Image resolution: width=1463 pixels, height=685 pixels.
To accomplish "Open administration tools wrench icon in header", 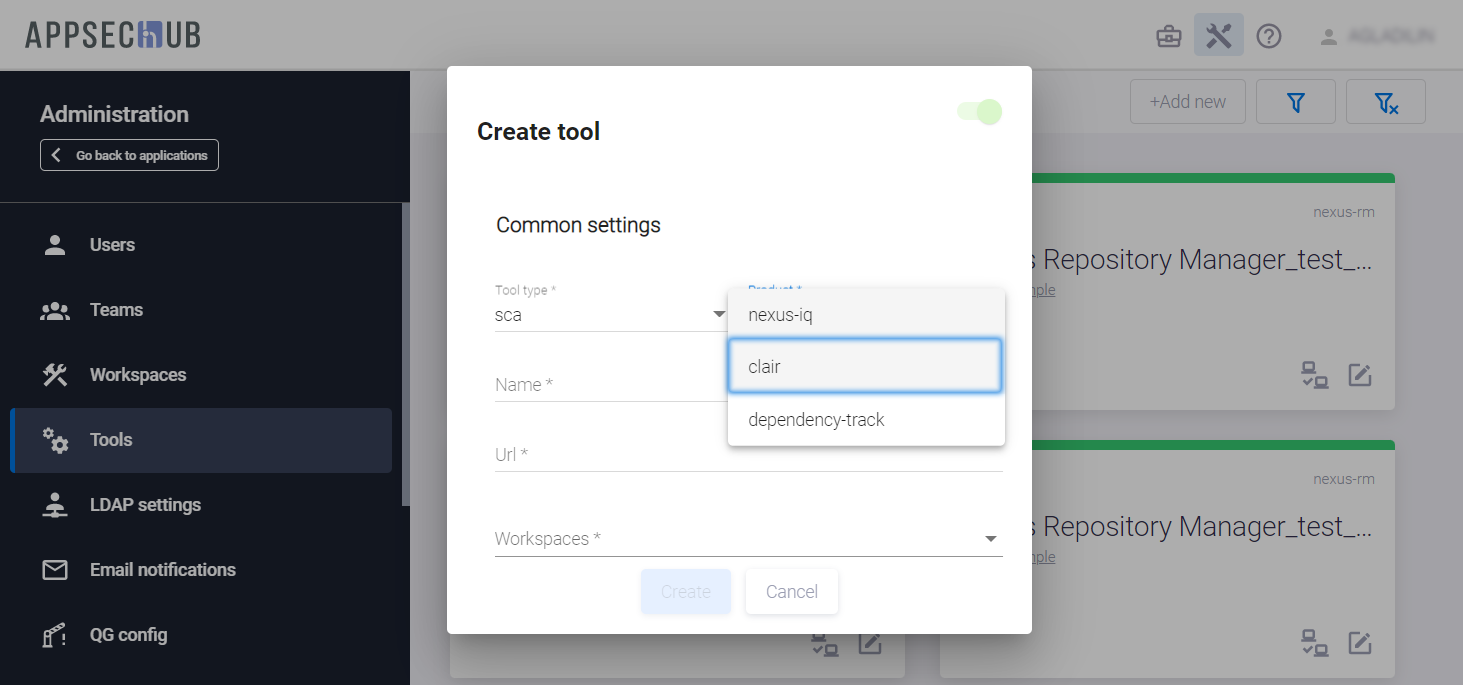I will click(1218, 36).
